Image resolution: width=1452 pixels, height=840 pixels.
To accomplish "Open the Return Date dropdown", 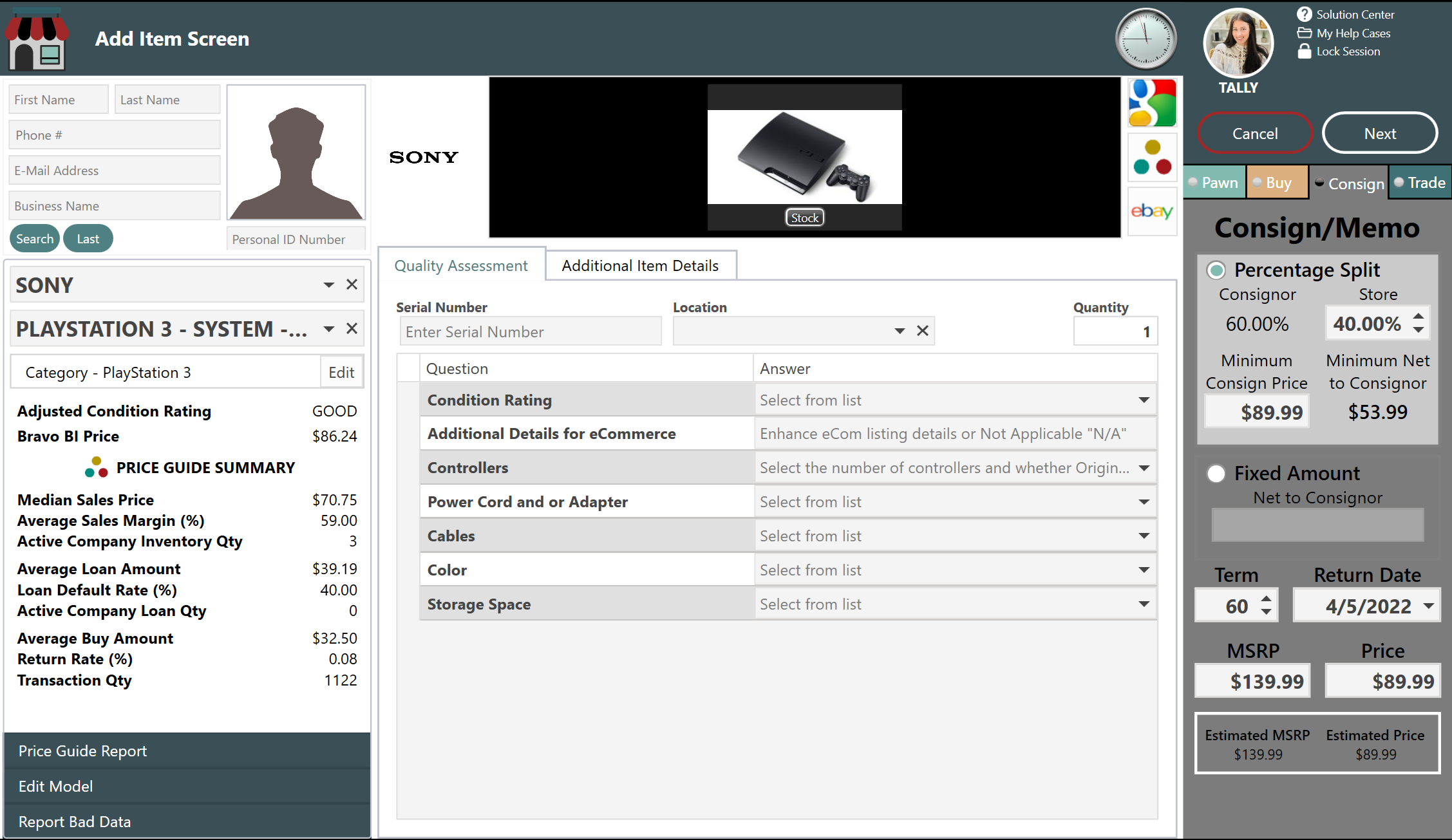I will (1428, 606).
